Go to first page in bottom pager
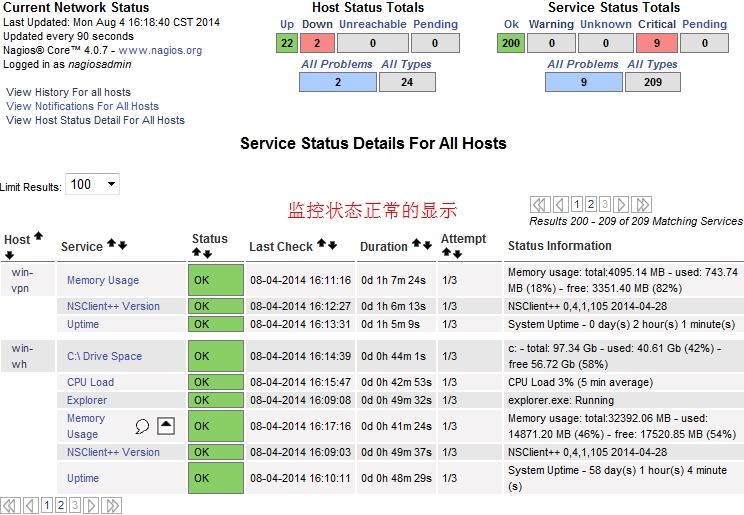The height and width of the screenshot is (515, 744). pos(10,506)
